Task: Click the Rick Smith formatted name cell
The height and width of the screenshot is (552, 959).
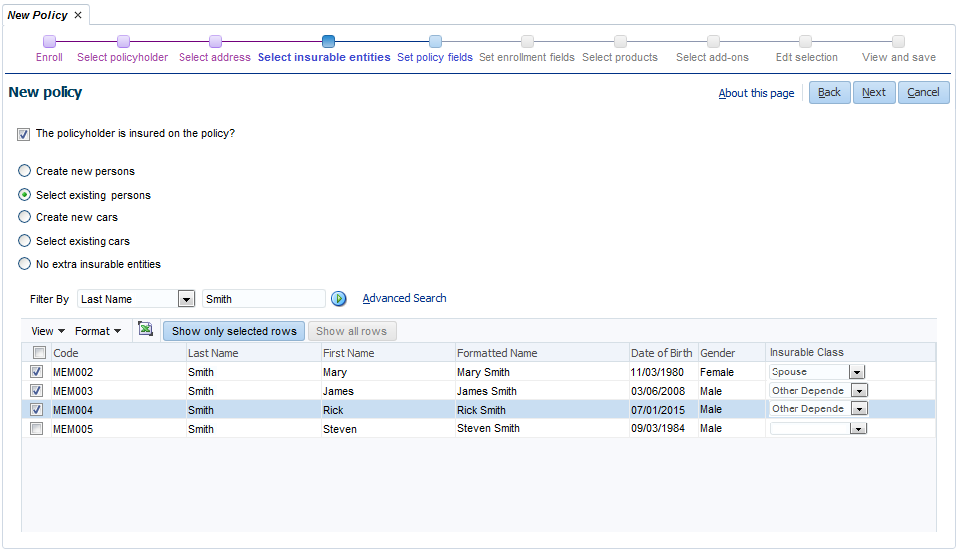Action: click(481, 410)
